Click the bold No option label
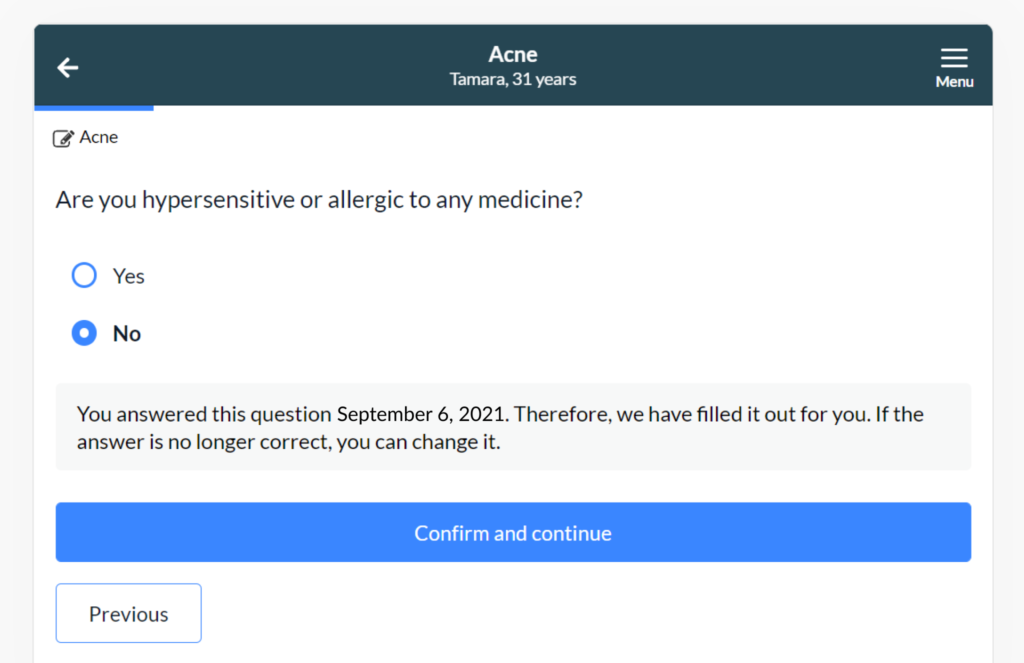This screenshot has width=1024, height=663. [x=127, y=334]
